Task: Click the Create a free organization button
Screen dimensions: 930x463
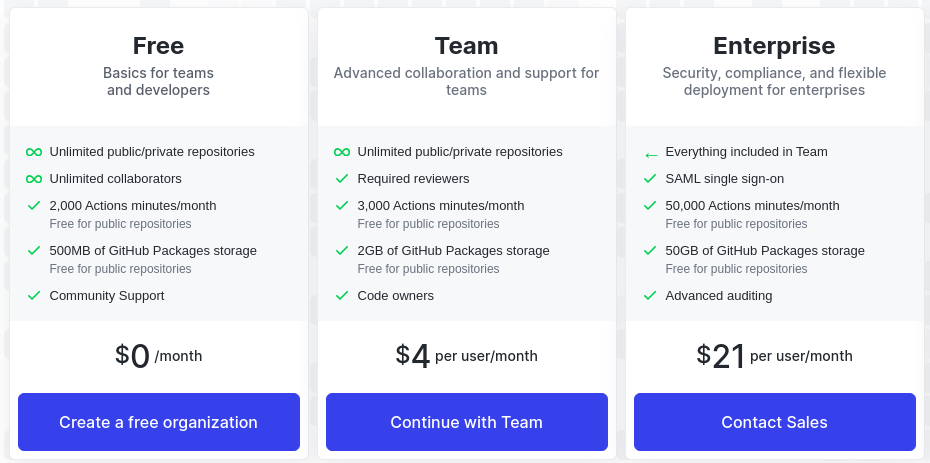Action: coord(159,422)
